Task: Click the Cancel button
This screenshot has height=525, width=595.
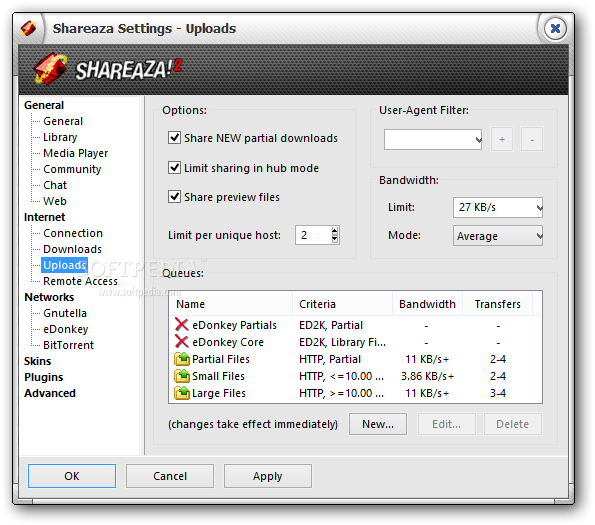Action: click(x=170, y=476)
